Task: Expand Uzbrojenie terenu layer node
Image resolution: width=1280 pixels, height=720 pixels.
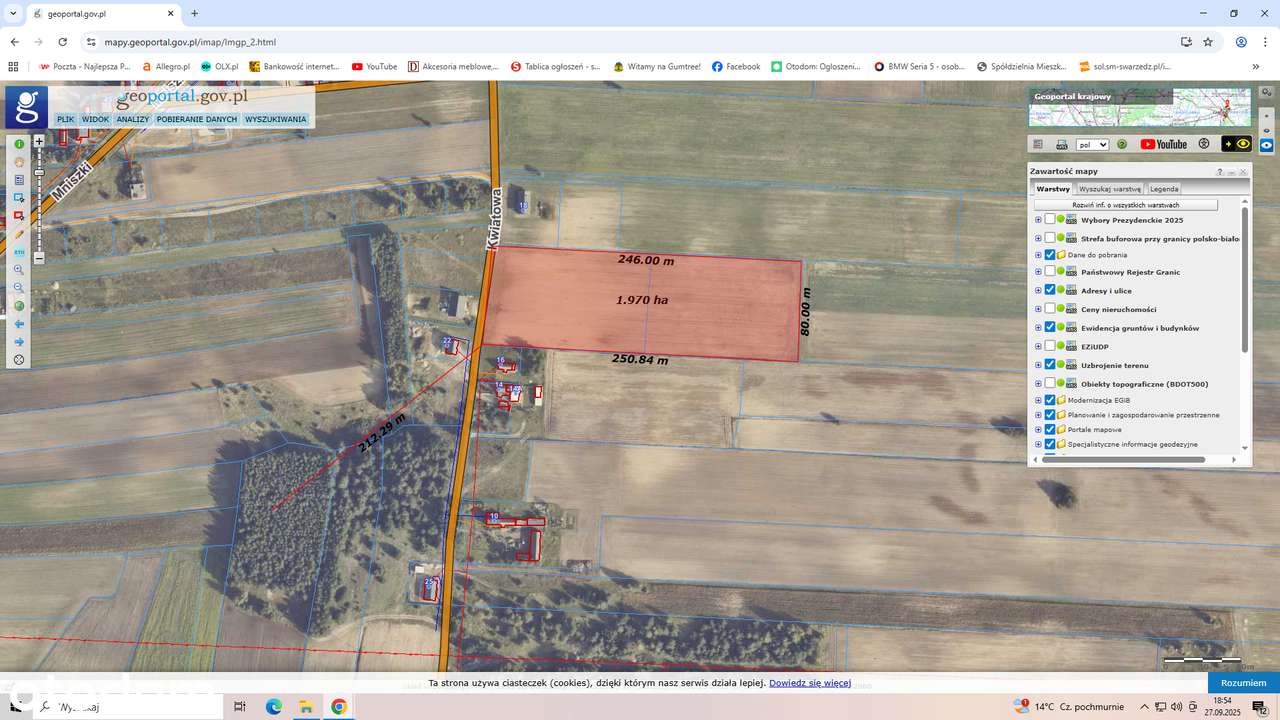Action: [x=1038, y=365]
